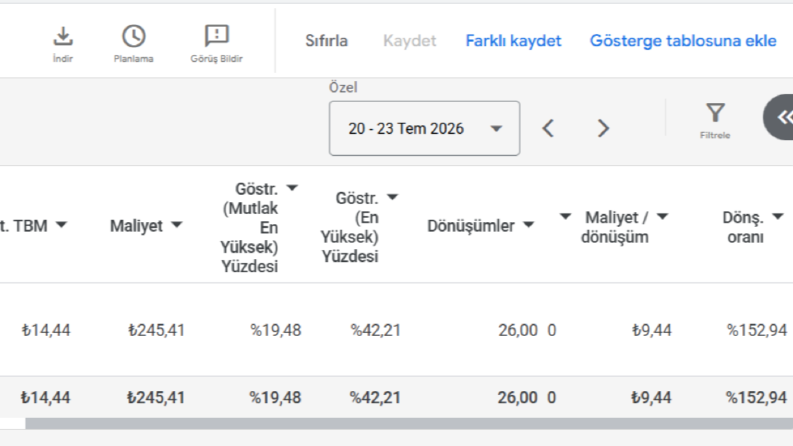The image size is (793, 446).
Task: Select ₺9,44 in the totals row
Action: 651,397
